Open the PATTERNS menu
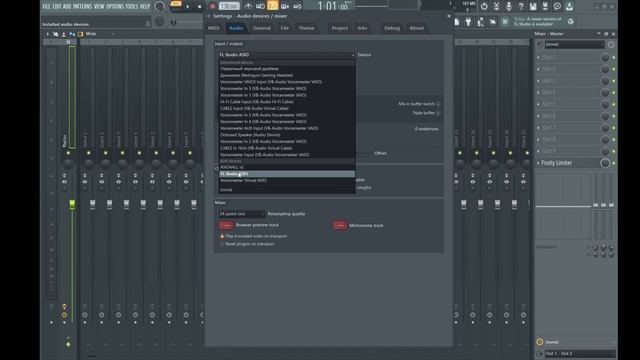 tap(82, 6)
